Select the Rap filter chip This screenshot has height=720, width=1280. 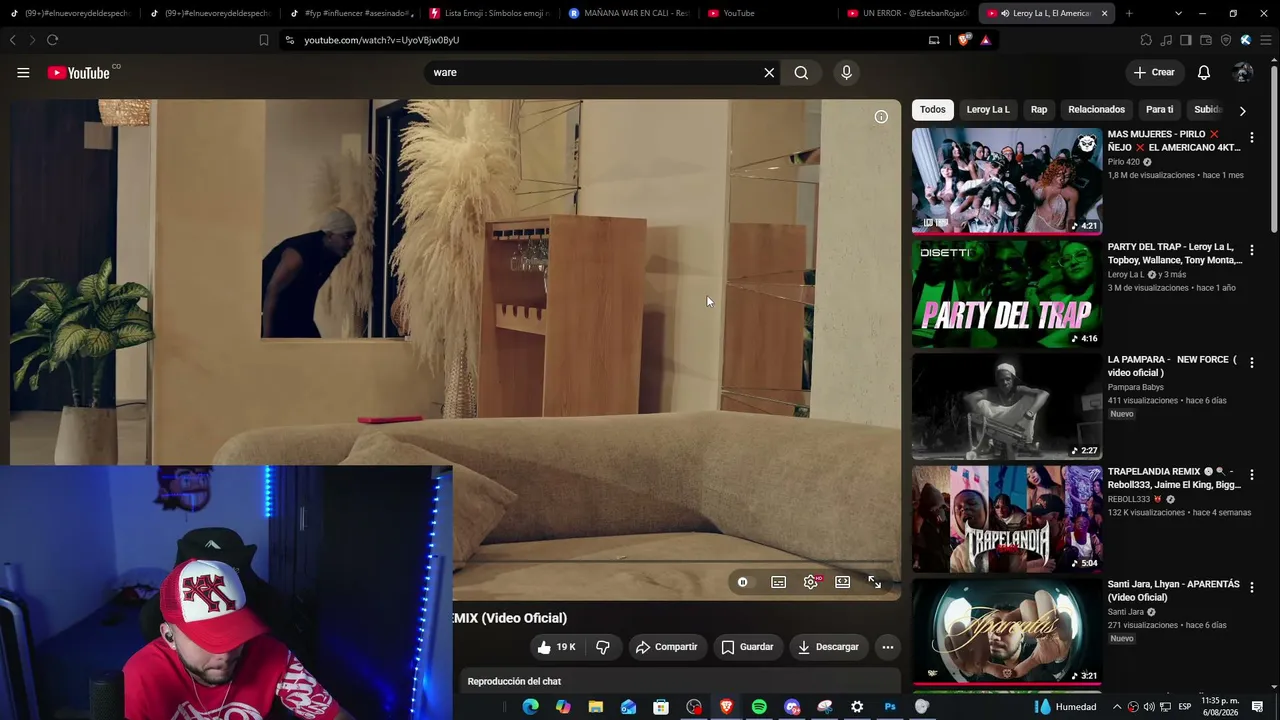pos(1039,109)
